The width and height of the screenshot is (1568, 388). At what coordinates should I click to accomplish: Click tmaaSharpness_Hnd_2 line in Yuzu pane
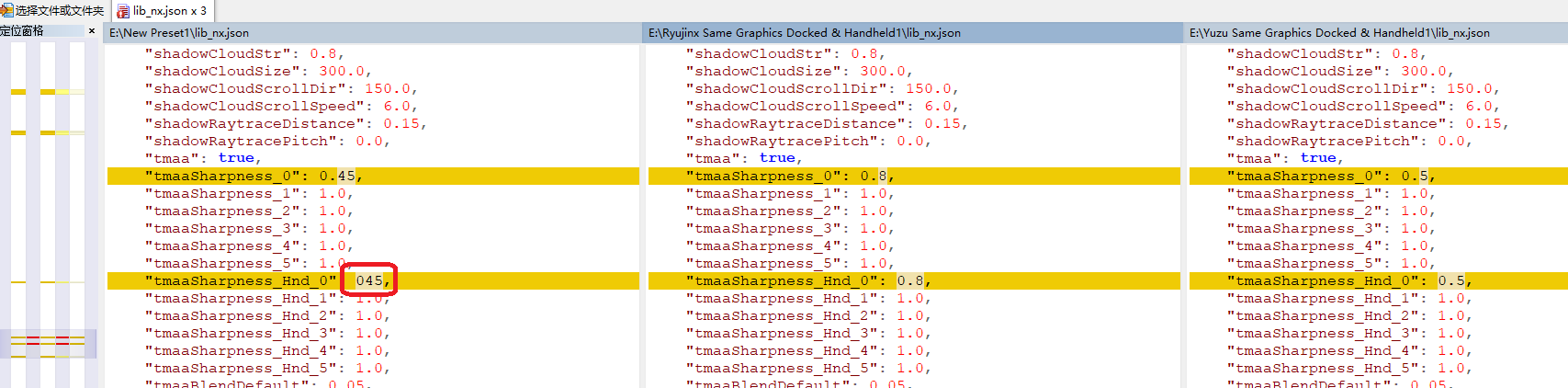[1349, 315]
